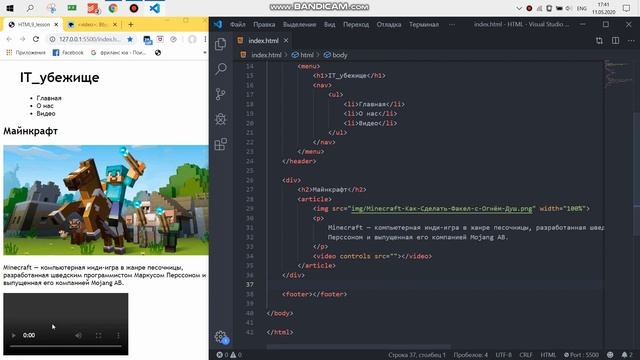This screenshot has width=640, height=360.
Task: Click the img src file path link
Action: click(442, 209)
